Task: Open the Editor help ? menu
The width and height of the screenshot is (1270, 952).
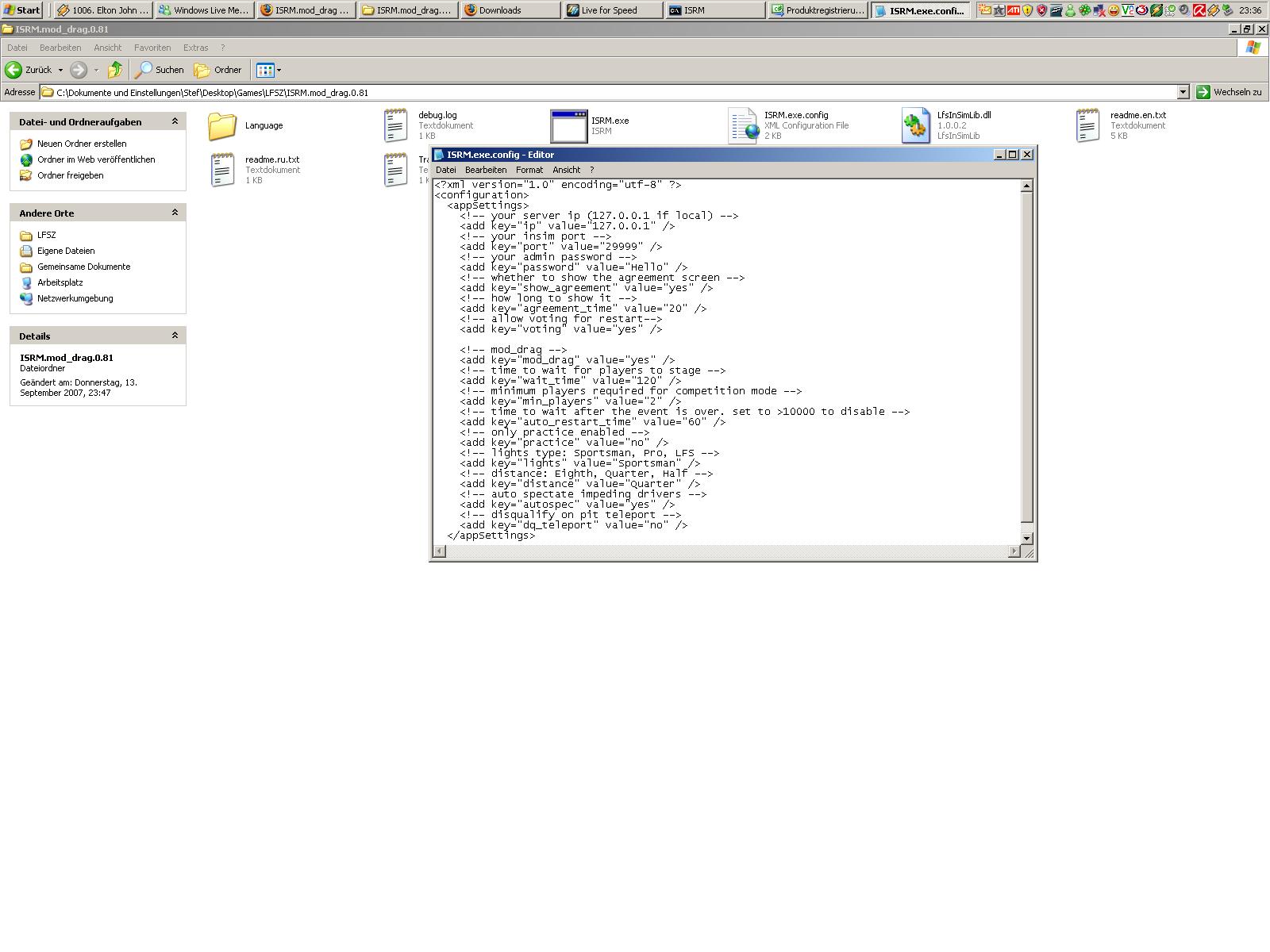Action: [591, 170]
